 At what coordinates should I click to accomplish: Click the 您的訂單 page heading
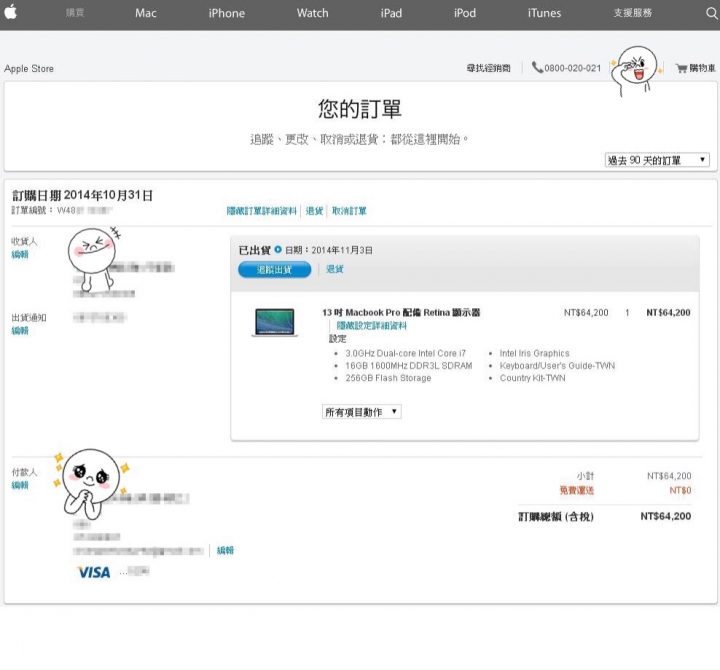360,109
